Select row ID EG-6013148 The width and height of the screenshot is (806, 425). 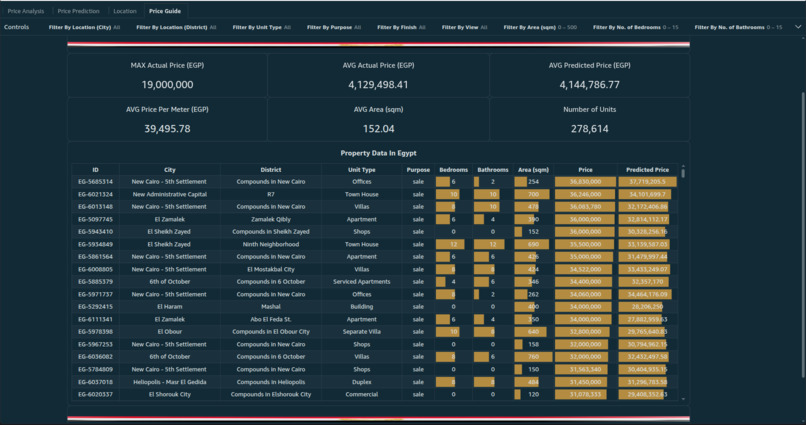(96, 207)
